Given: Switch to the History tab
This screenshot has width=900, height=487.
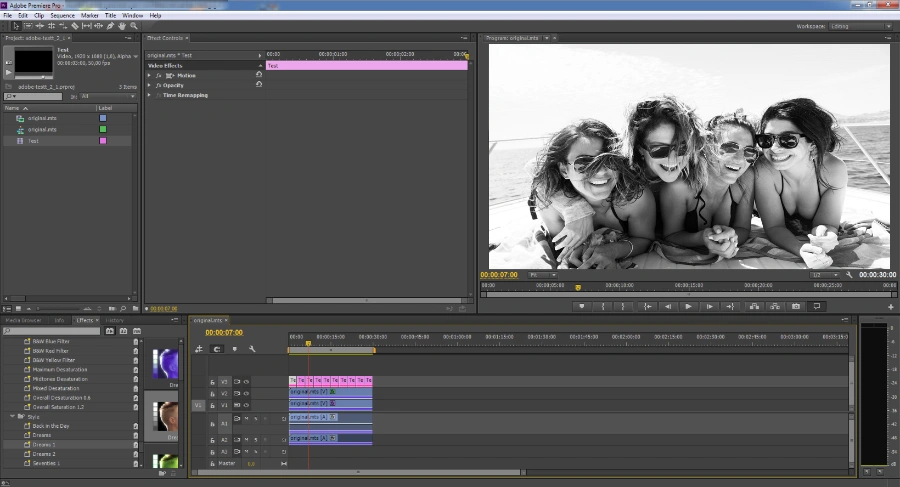Looking at the screenshot, I should 114,320.
